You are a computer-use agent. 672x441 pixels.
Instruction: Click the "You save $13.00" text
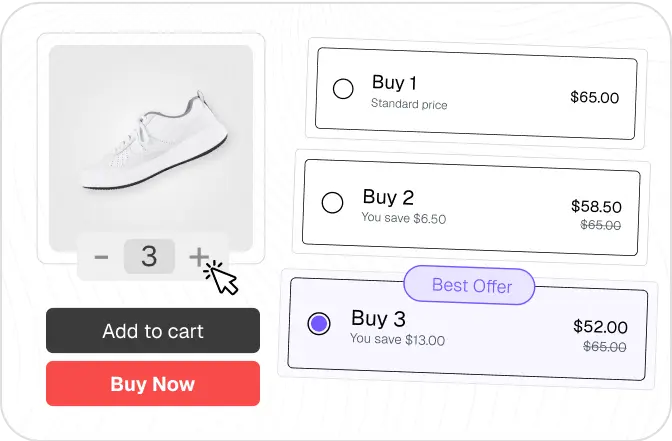click(x=397, y=340)
